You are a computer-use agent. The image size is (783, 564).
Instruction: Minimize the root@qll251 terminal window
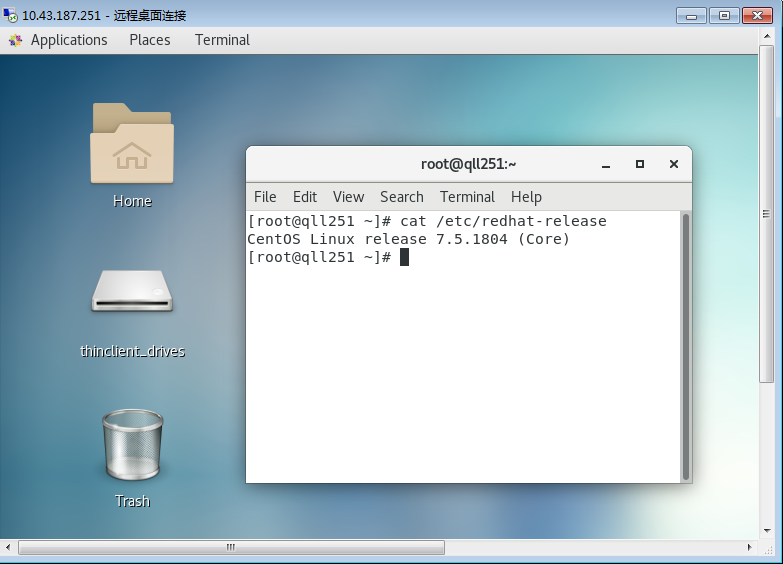click(606, 164)
